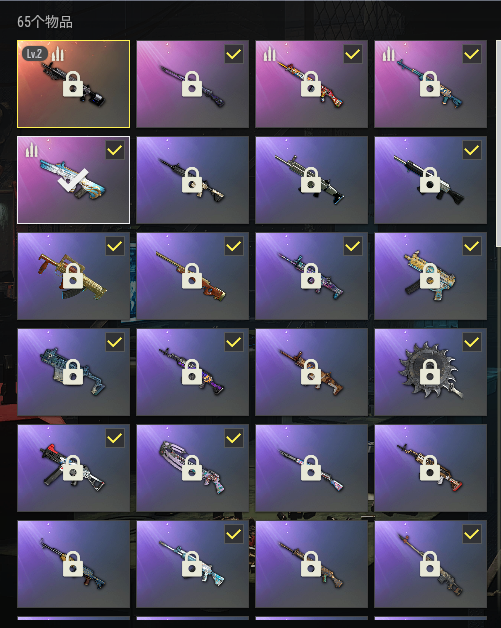Click the kill-count bars icon on teal rifle
This screenshot has width=501, height=628.
388,54
